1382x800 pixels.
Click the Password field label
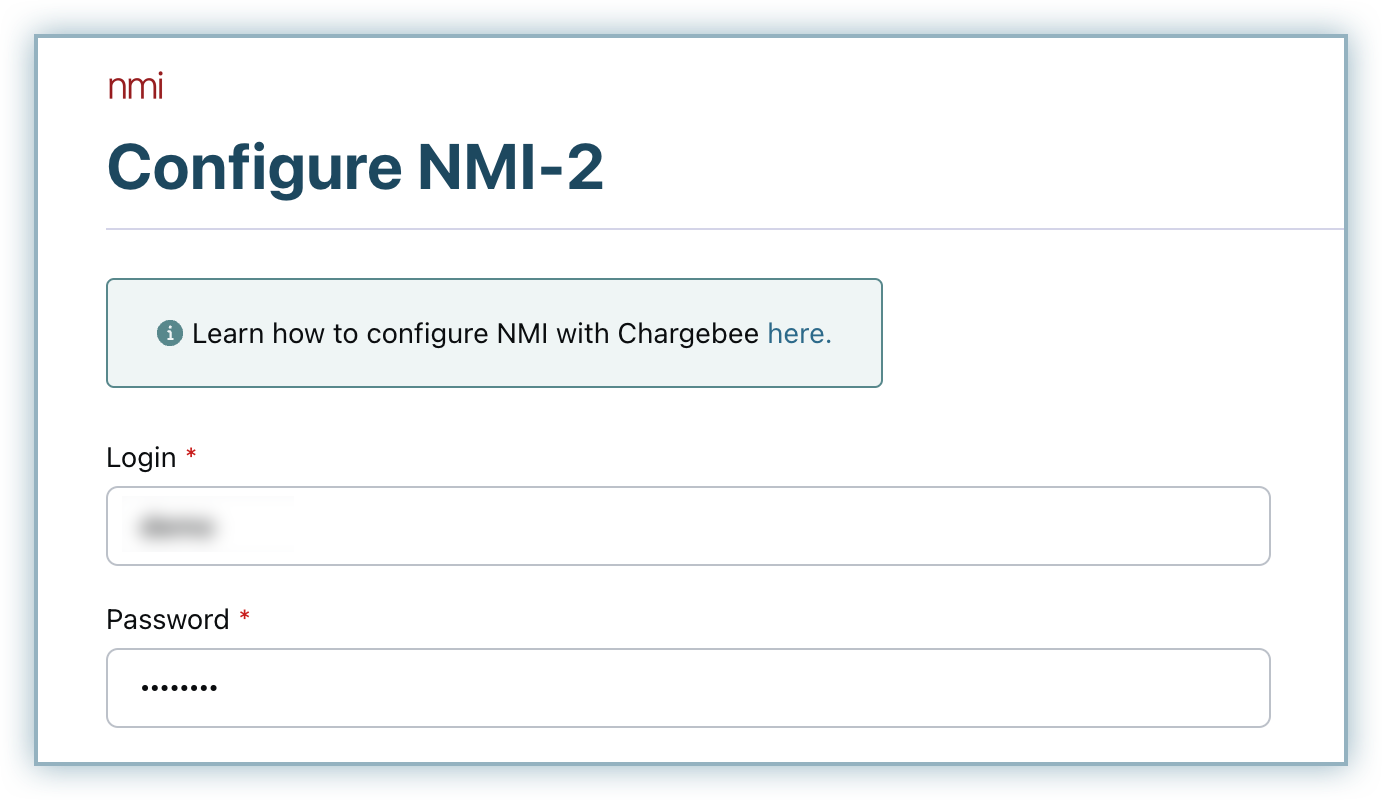pyautogui.click(x=168, y=620)
